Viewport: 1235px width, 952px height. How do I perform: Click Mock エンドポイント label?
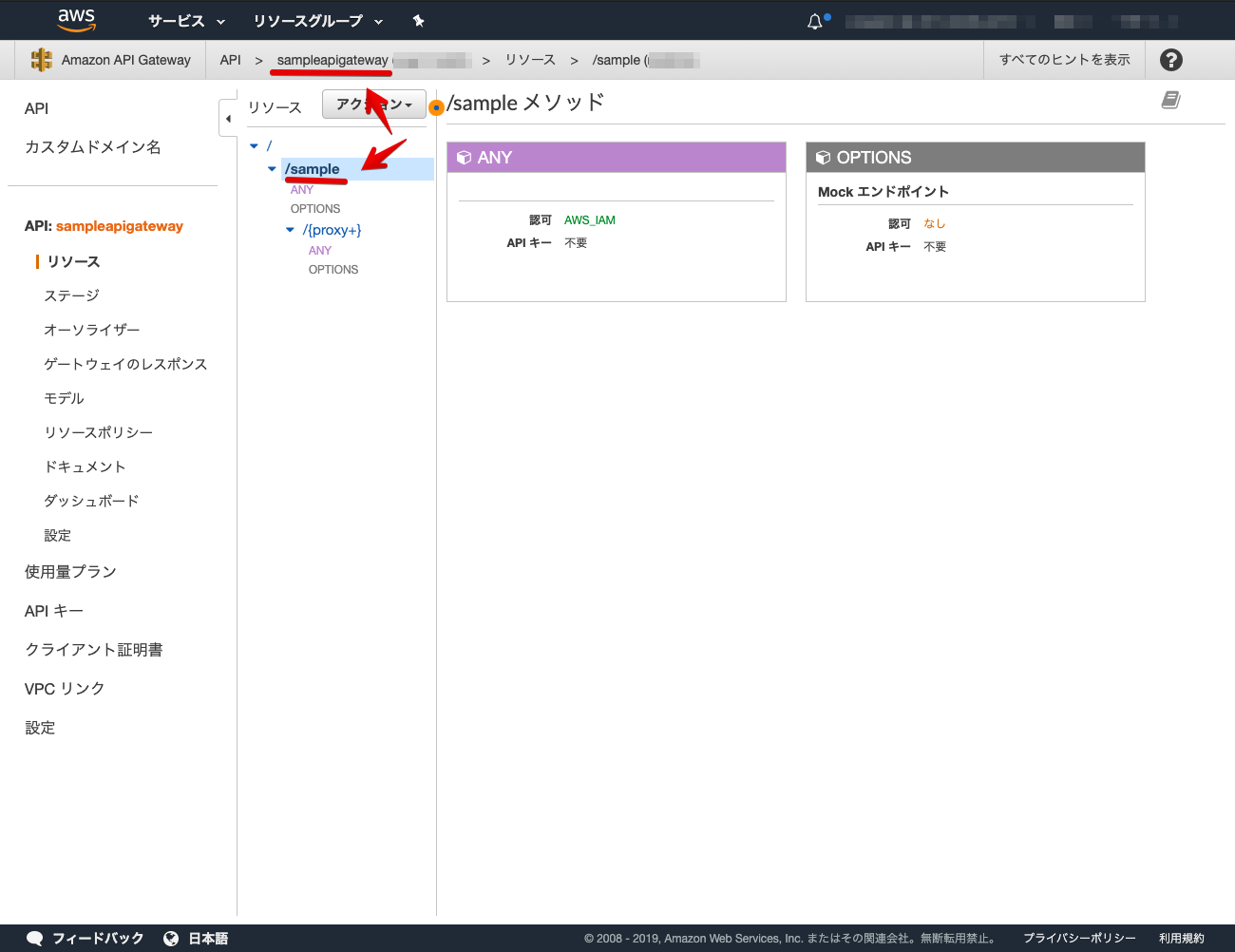tap(883, 192)
